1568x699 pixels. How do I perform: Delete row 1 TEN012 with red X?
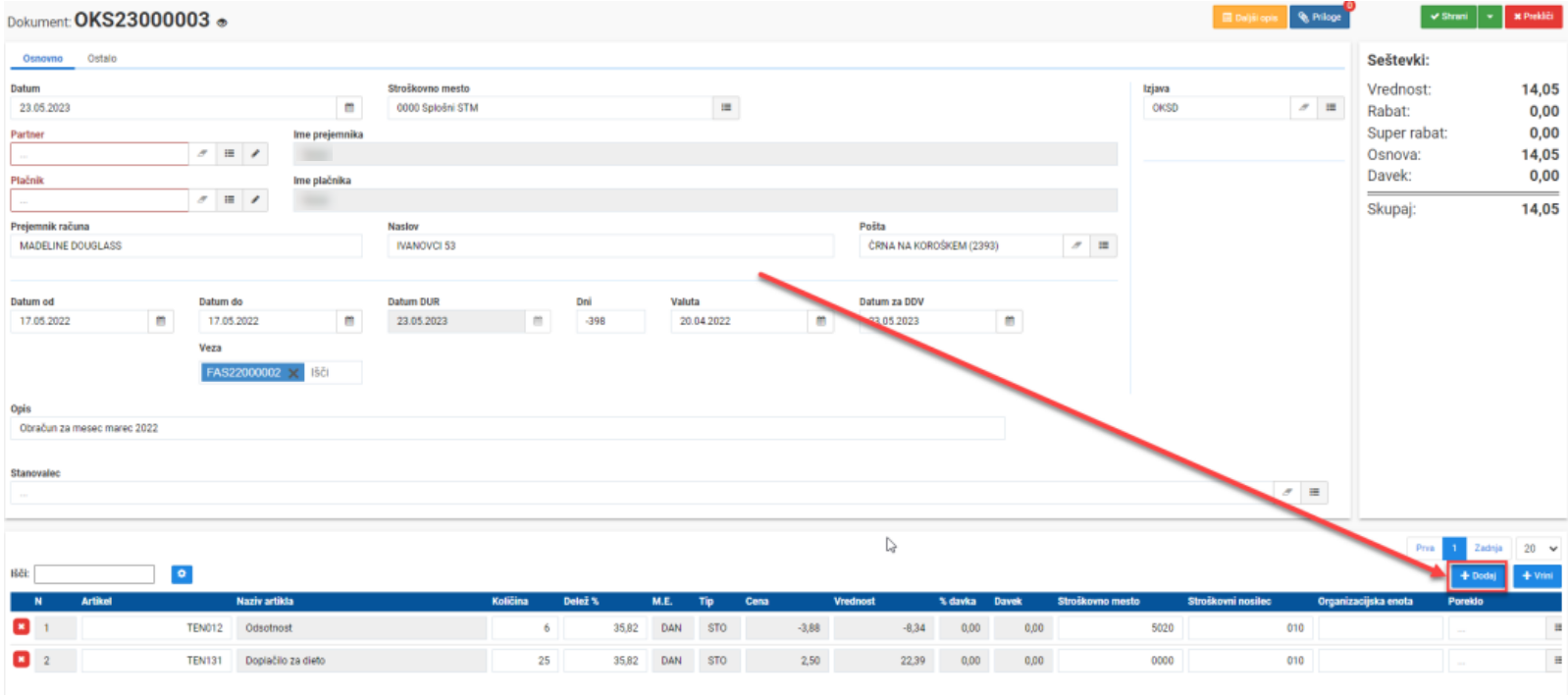click(x=21, y=626)
